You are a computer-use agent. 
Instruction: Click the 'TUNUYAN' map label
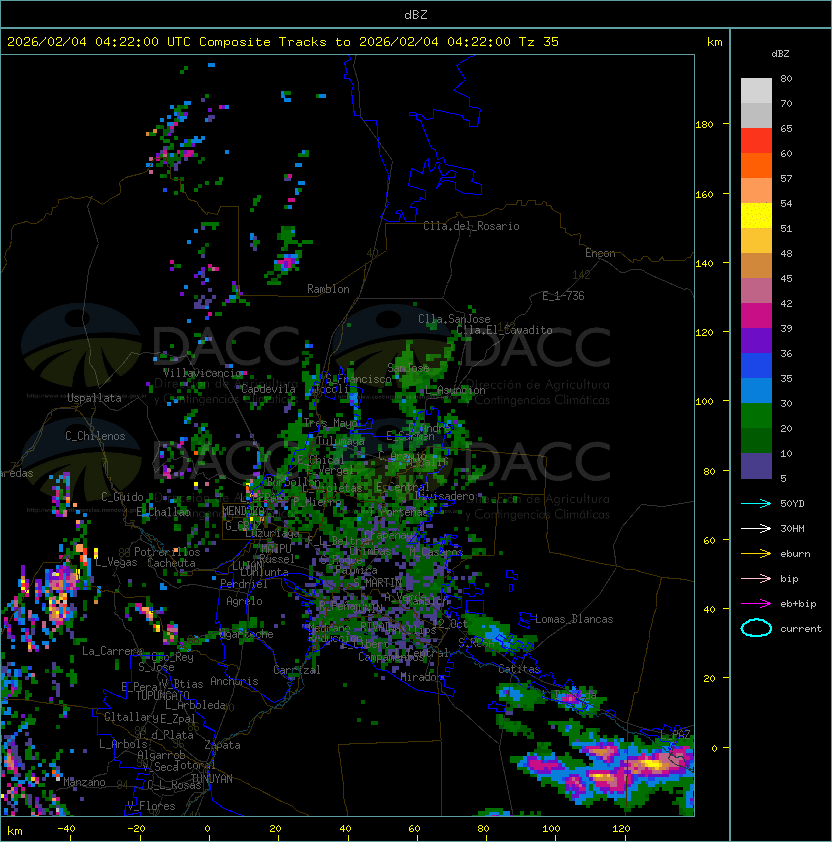(x=212, y=779)
